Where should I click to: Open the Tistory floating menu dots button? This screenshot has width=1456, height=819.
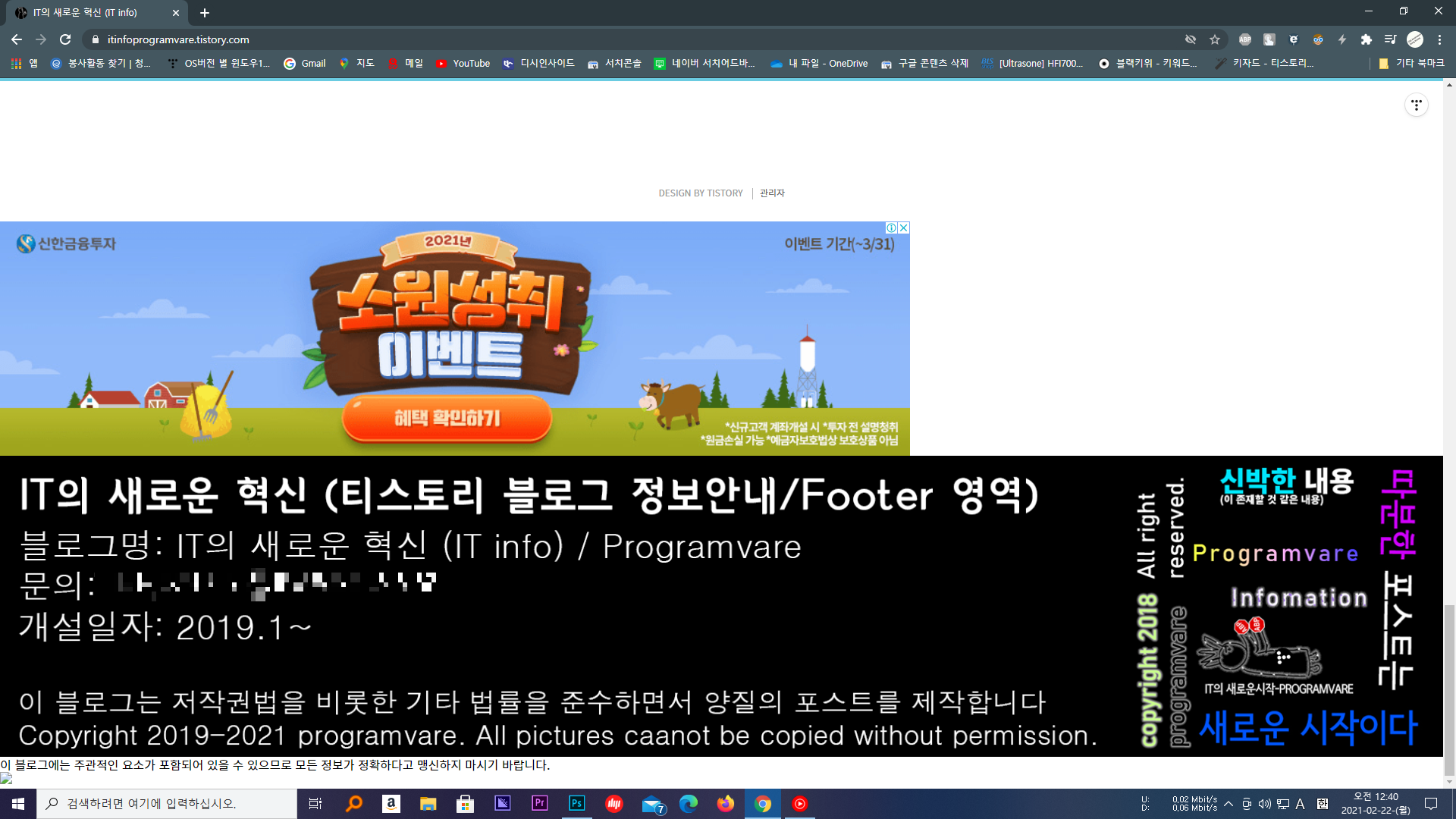[1416, 105]
